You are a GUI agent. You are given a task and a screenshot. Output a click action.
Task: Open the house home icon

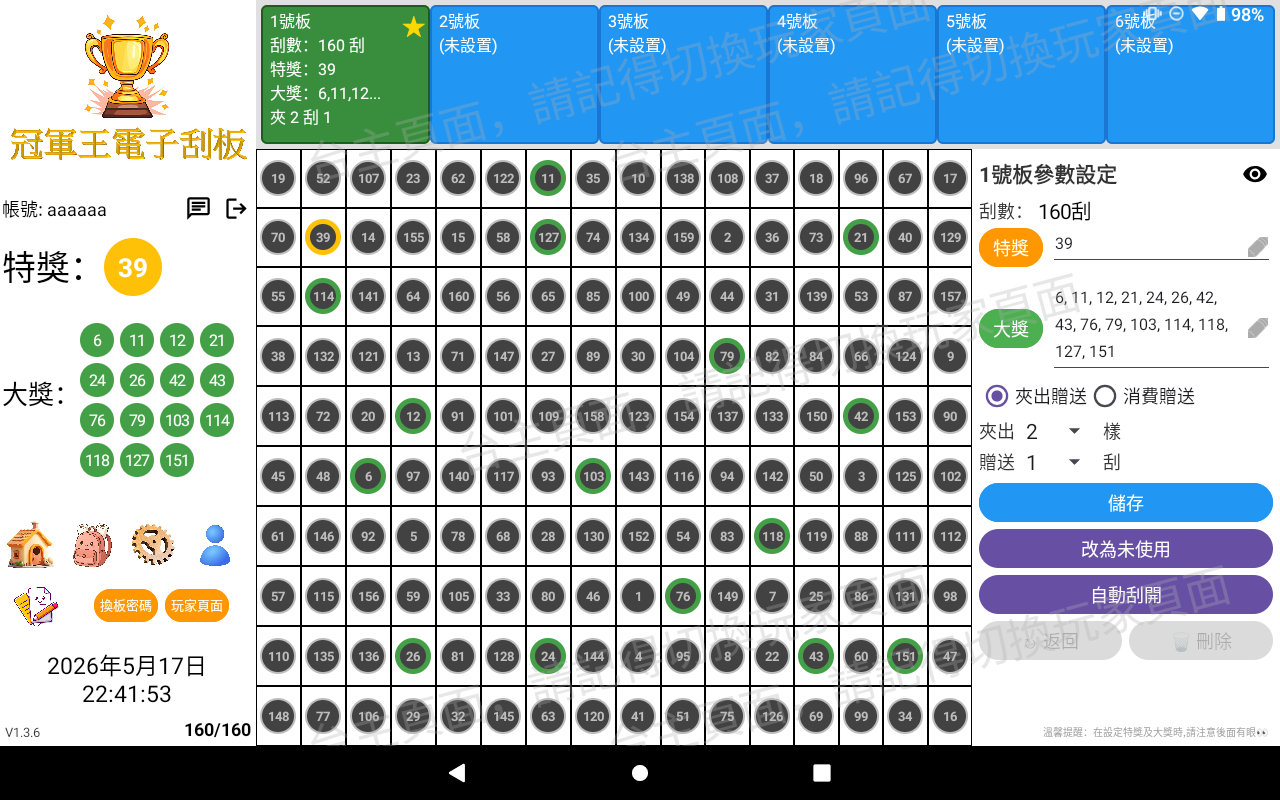[30, 545]
